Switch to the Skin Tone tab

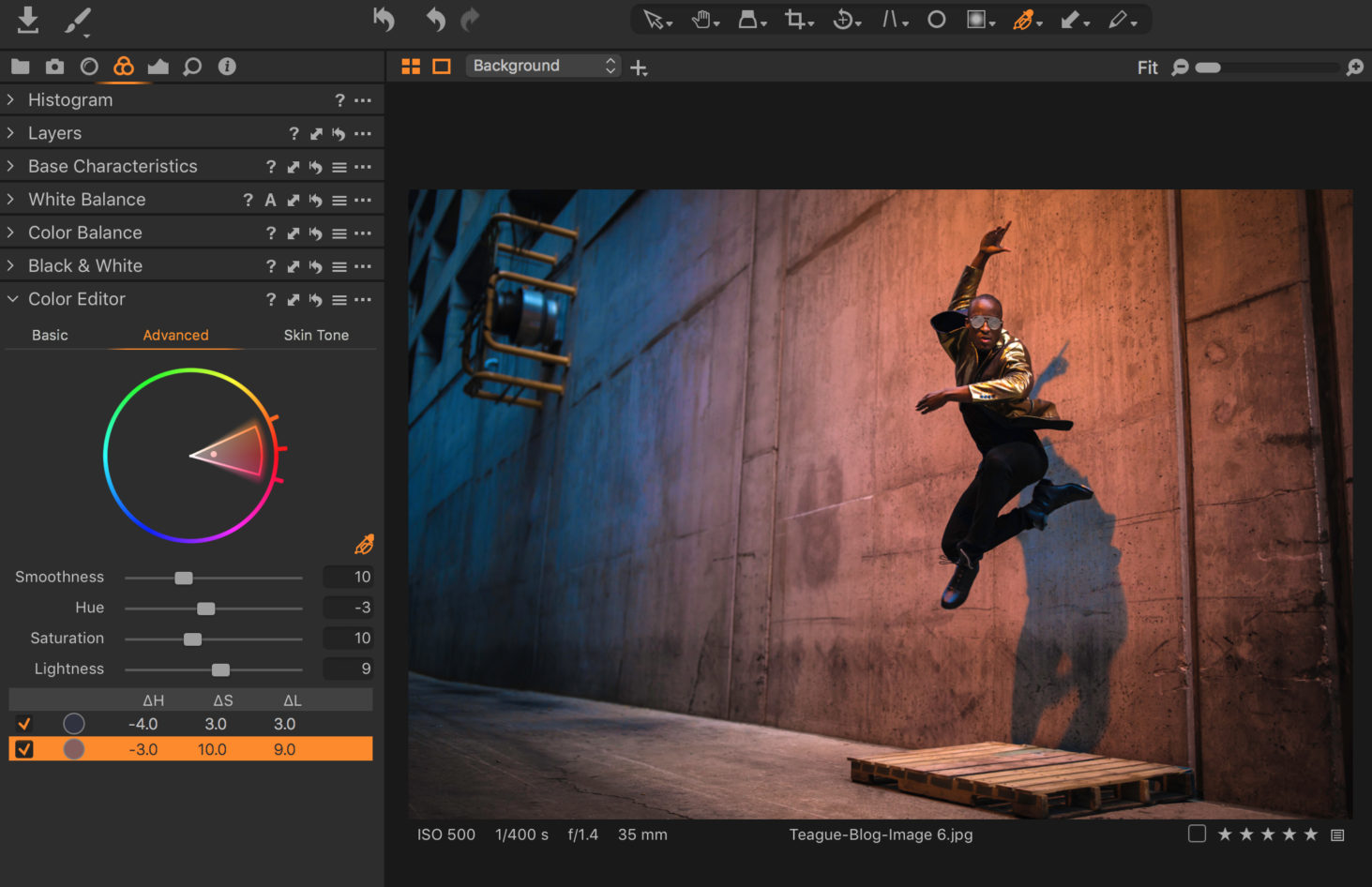[x=316, y=335]
